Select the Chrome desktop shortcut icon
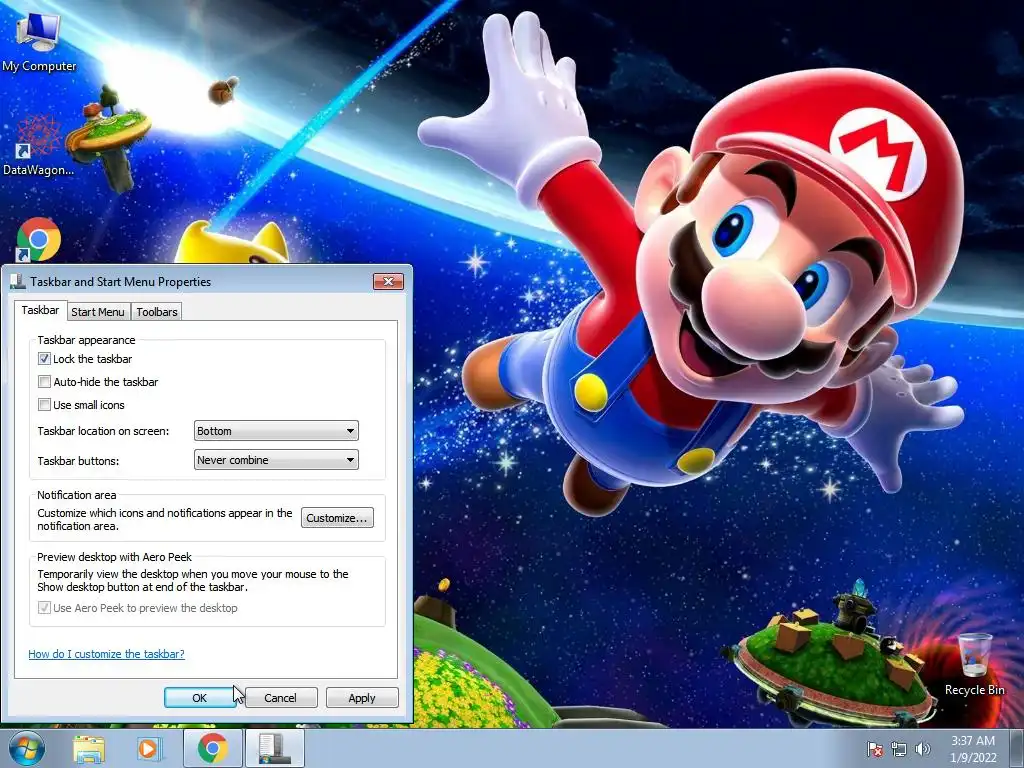Viewport: 1024px width, 768px height. point(39,240)
